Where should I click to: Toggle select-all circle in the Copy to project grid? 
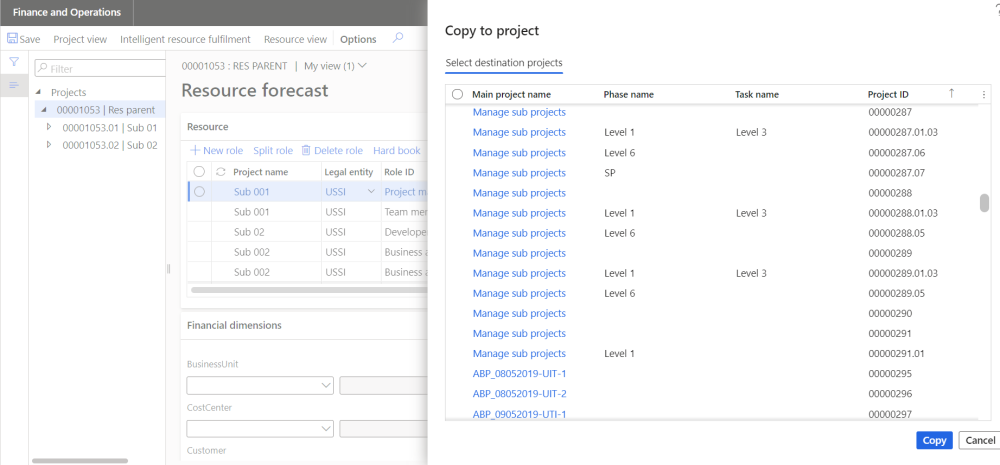click(x=458, y=94)
